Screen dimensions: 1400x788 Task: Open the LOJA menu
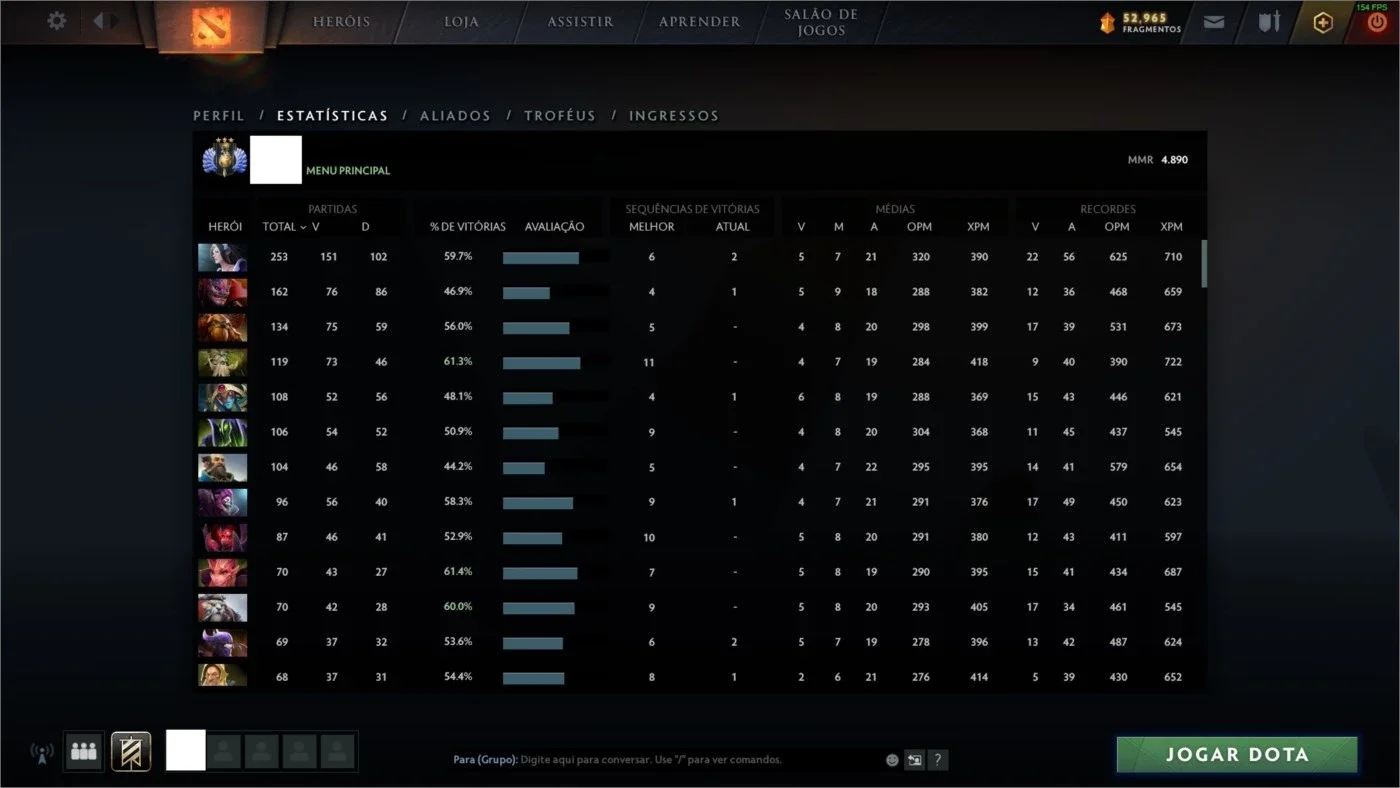[461, 22]
